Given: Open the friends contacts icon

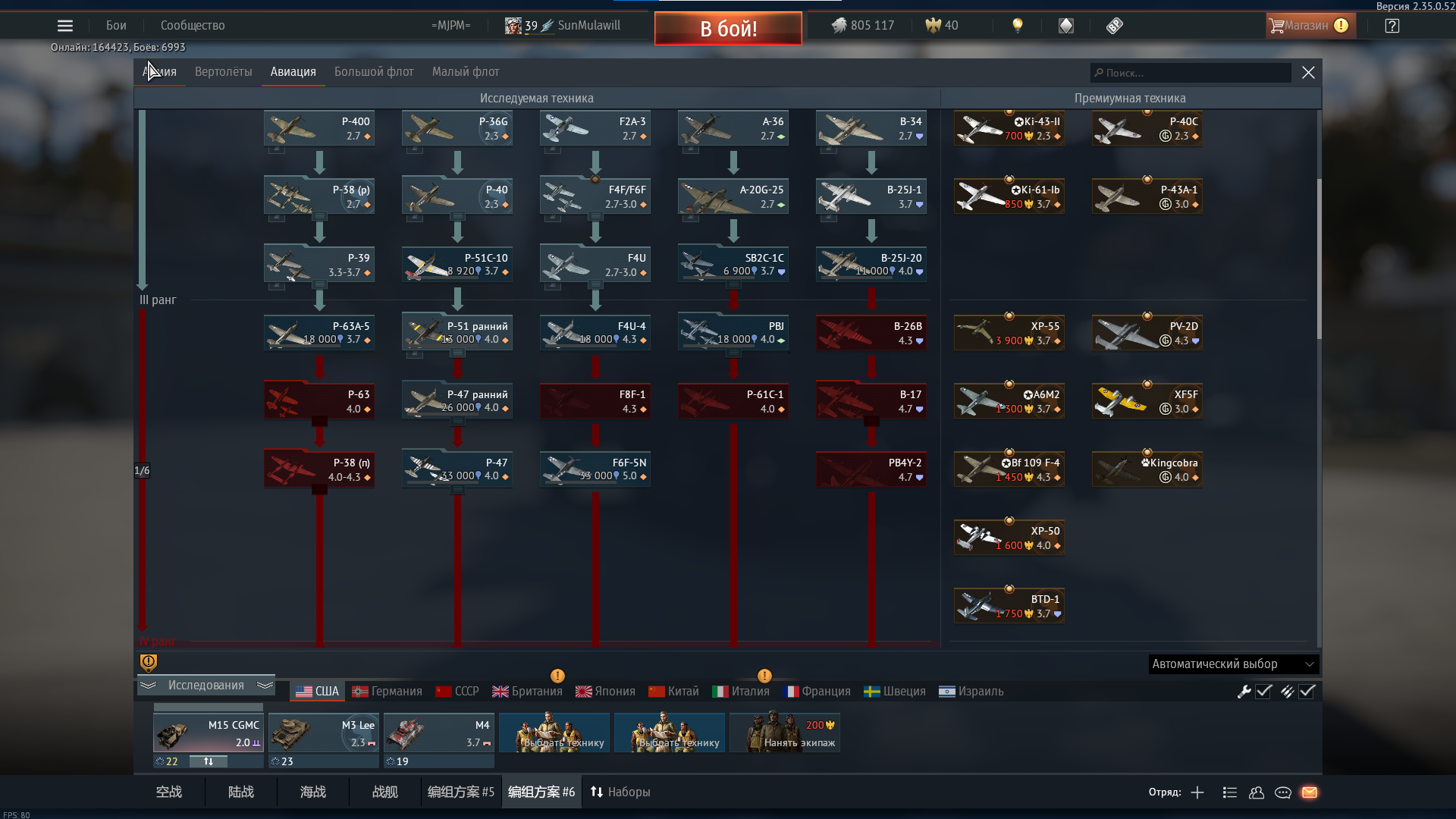Looking at the screenshot, I should coord(1257,792).
